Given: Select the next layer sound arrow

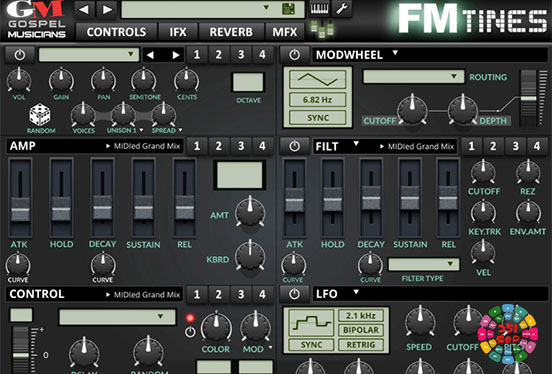Looking at the screenshot, I should pos(176,55).
